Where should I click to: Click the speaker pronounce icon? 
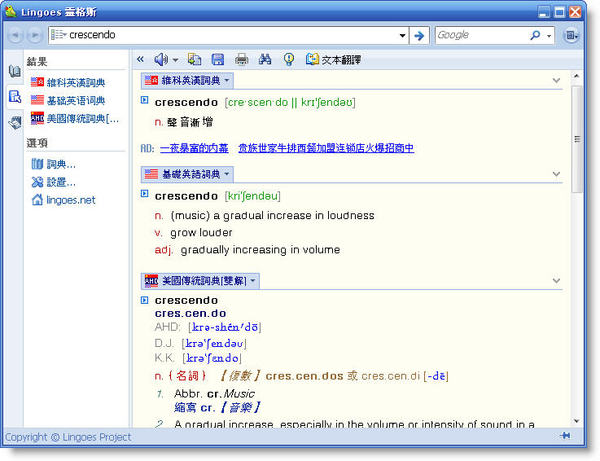click(161, 59)
